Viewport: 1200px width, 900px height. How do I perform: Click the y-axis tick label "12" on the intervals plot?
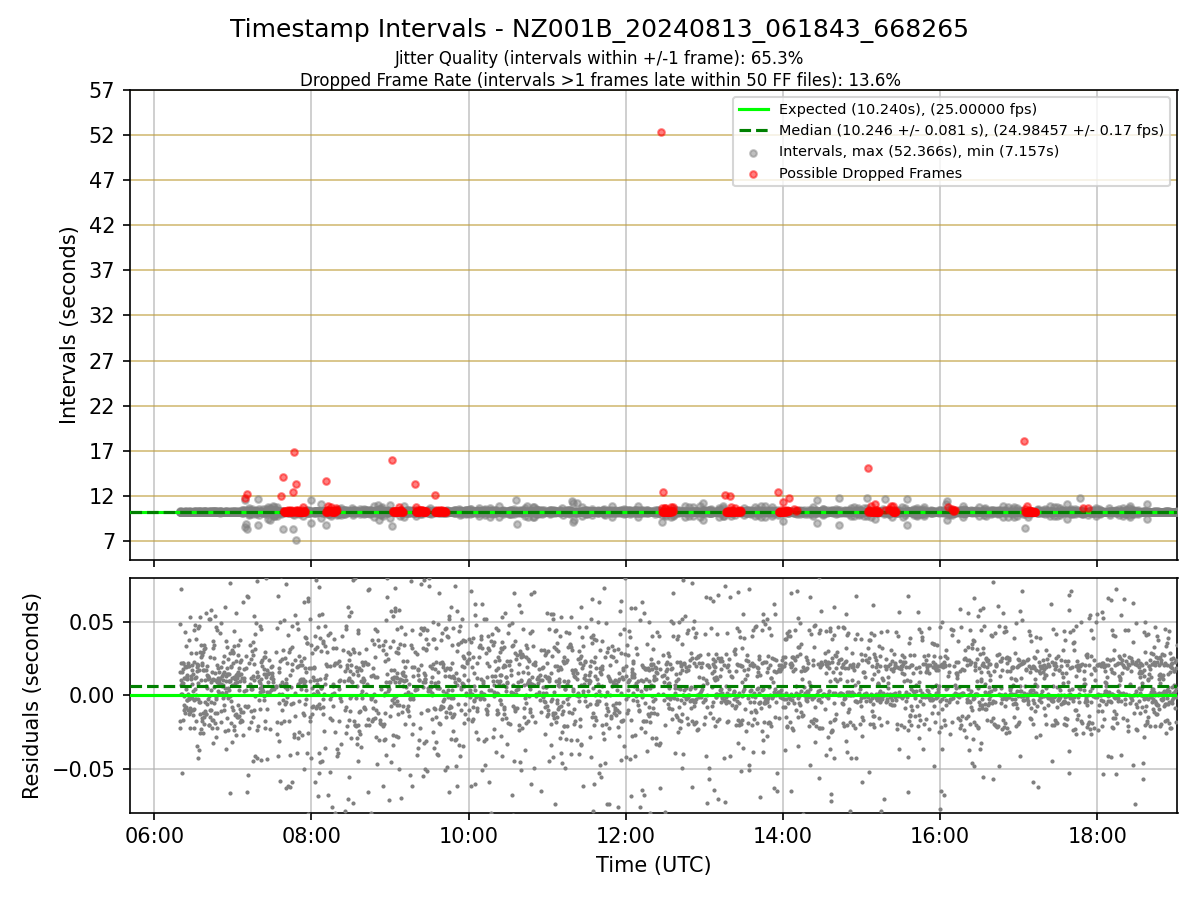104,496
